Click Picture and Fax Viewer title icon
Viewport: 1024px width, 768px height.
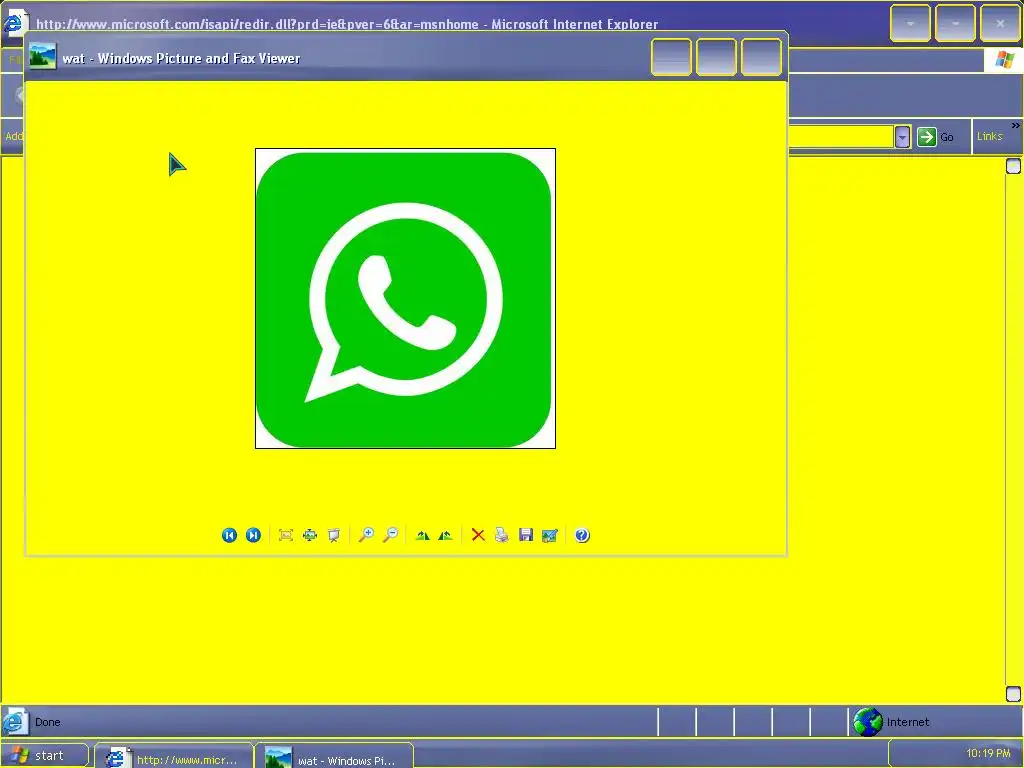click(42, 57)
